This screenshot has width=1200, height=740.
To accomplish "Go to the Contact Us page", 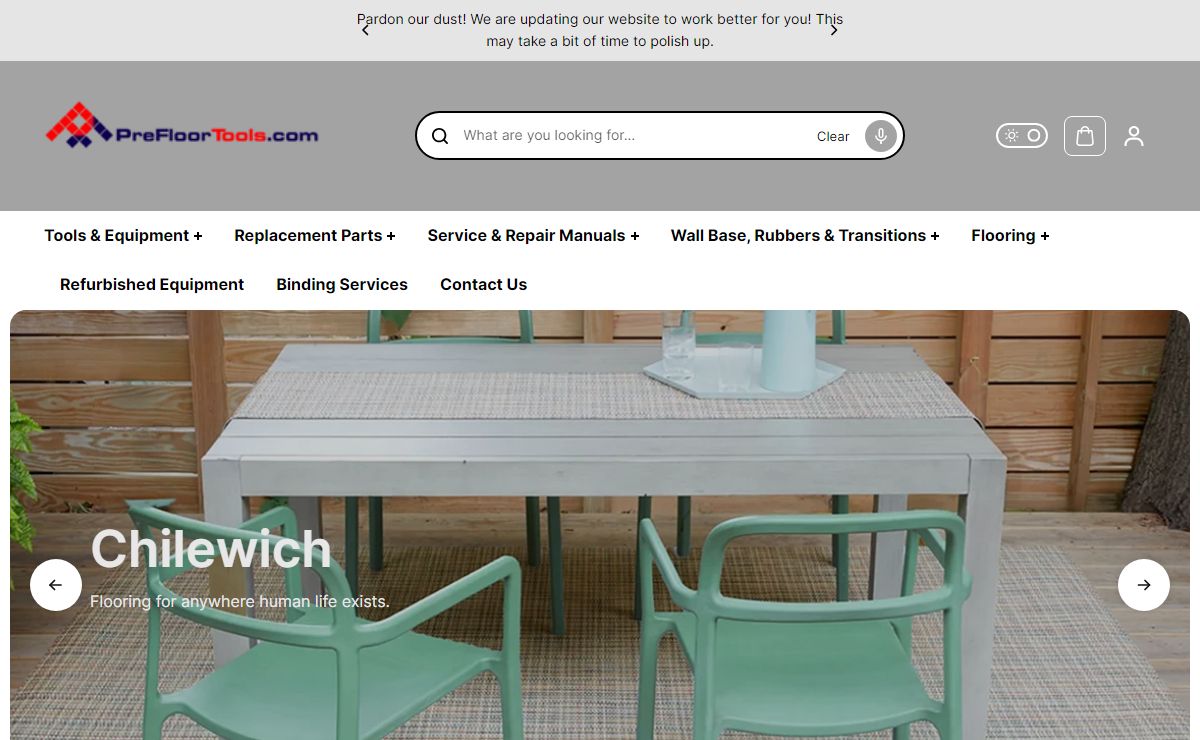I will [483, 285].
